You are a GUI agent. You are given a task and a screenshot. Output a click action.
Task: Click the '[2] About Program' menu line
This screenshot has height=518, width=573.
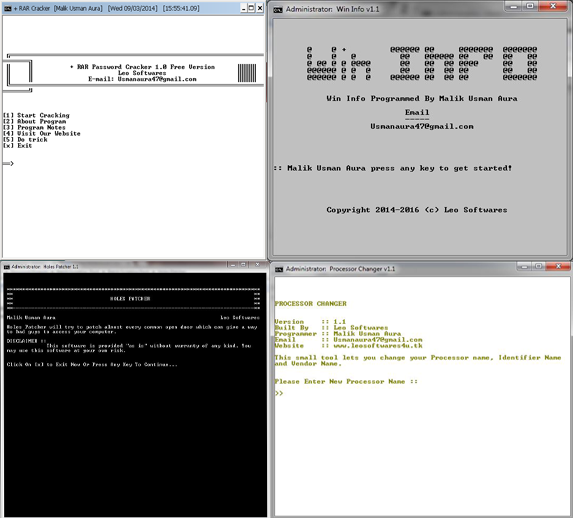coord(35,121)
